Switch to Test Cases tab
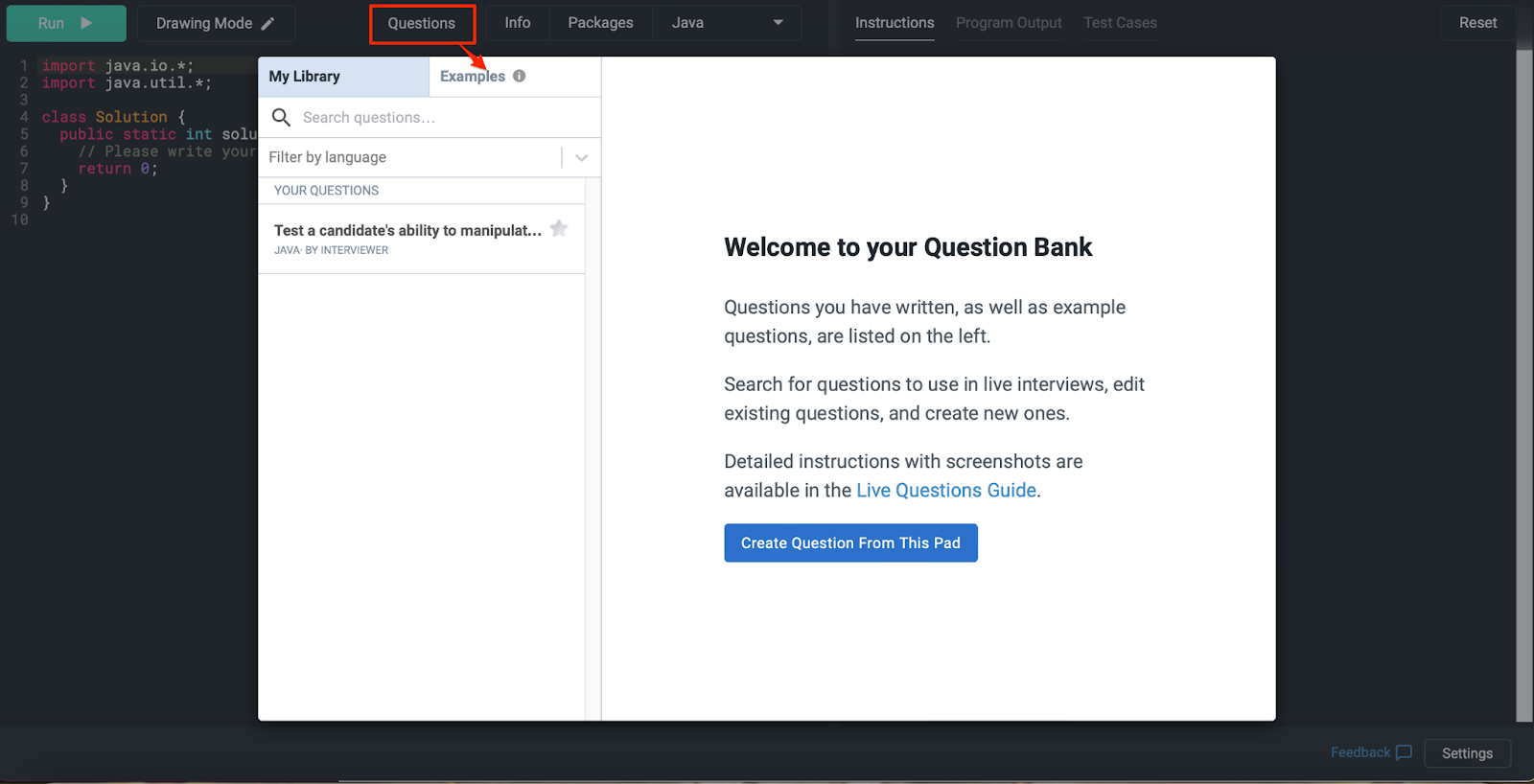This screenshot has width=1534, height=784. coord(1120,23)
